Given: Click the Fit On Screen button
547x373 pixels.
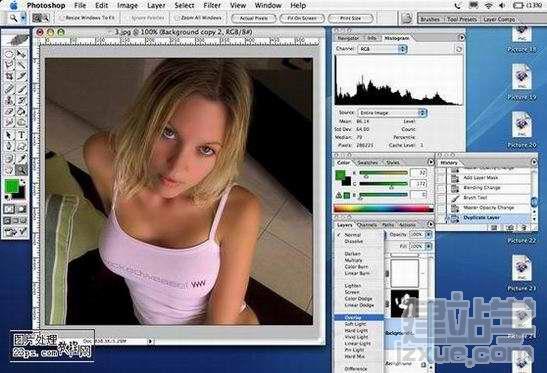Looking at the screenshot, I should click(302, 18).
